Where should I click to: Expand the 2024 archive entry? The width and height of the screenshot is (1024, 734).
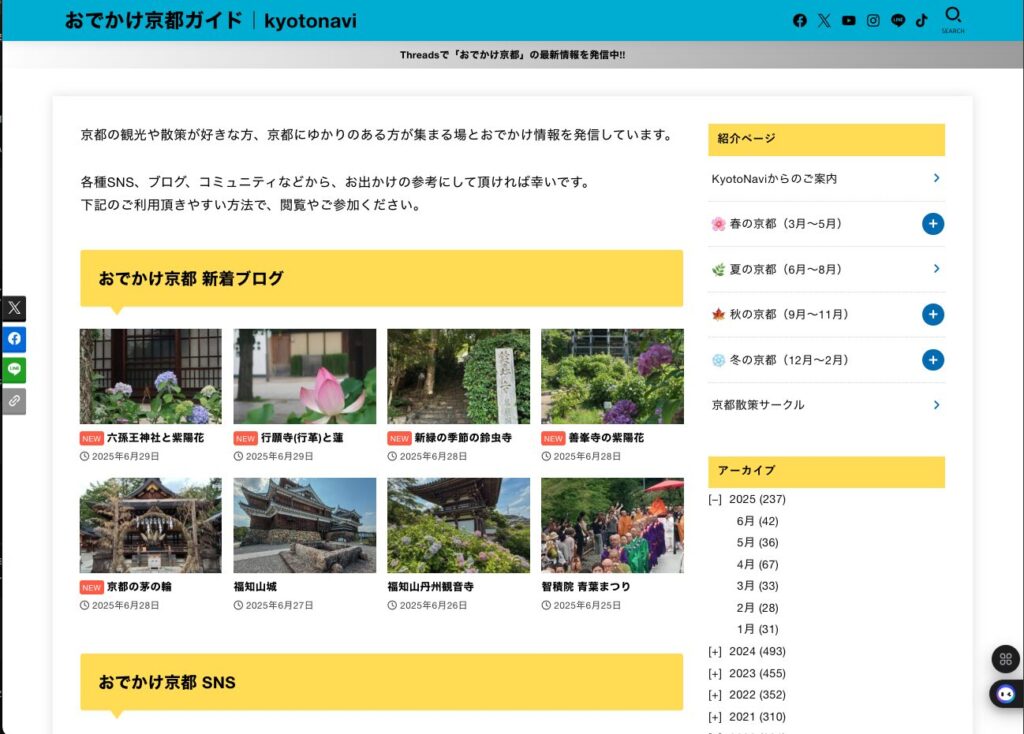pos(714,651)
